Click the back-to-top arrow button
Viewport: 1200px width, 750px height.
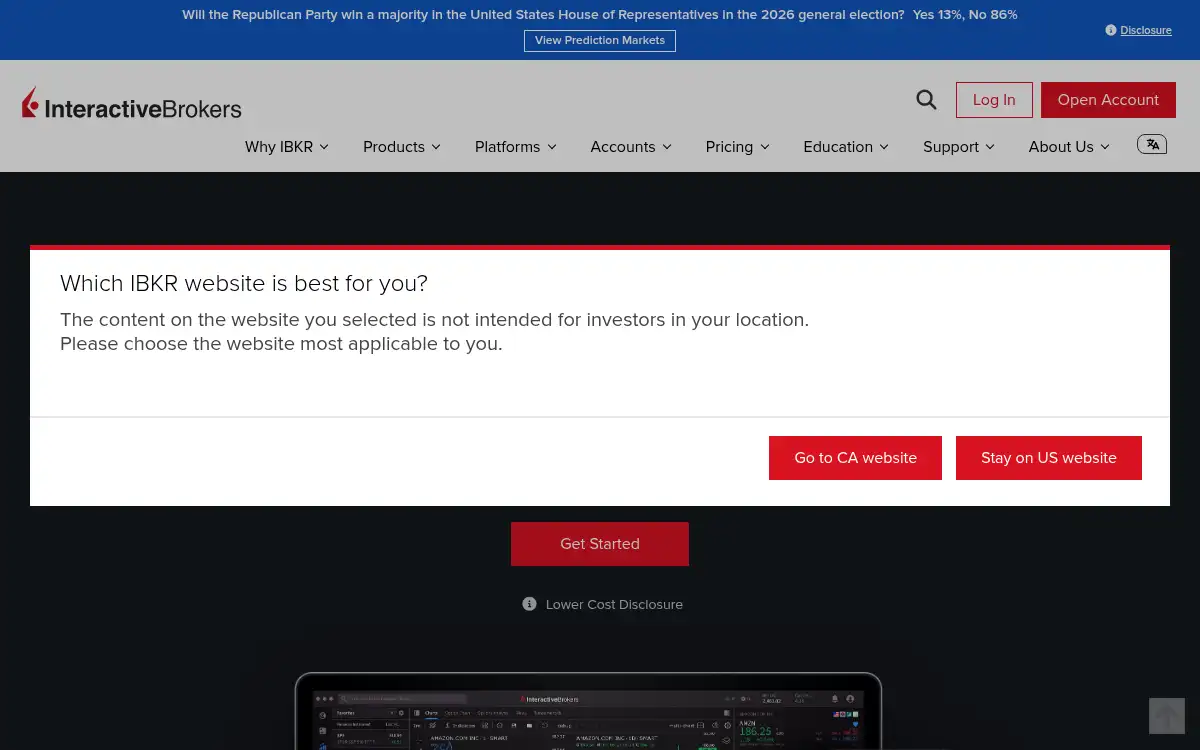tap(1167, 716)
